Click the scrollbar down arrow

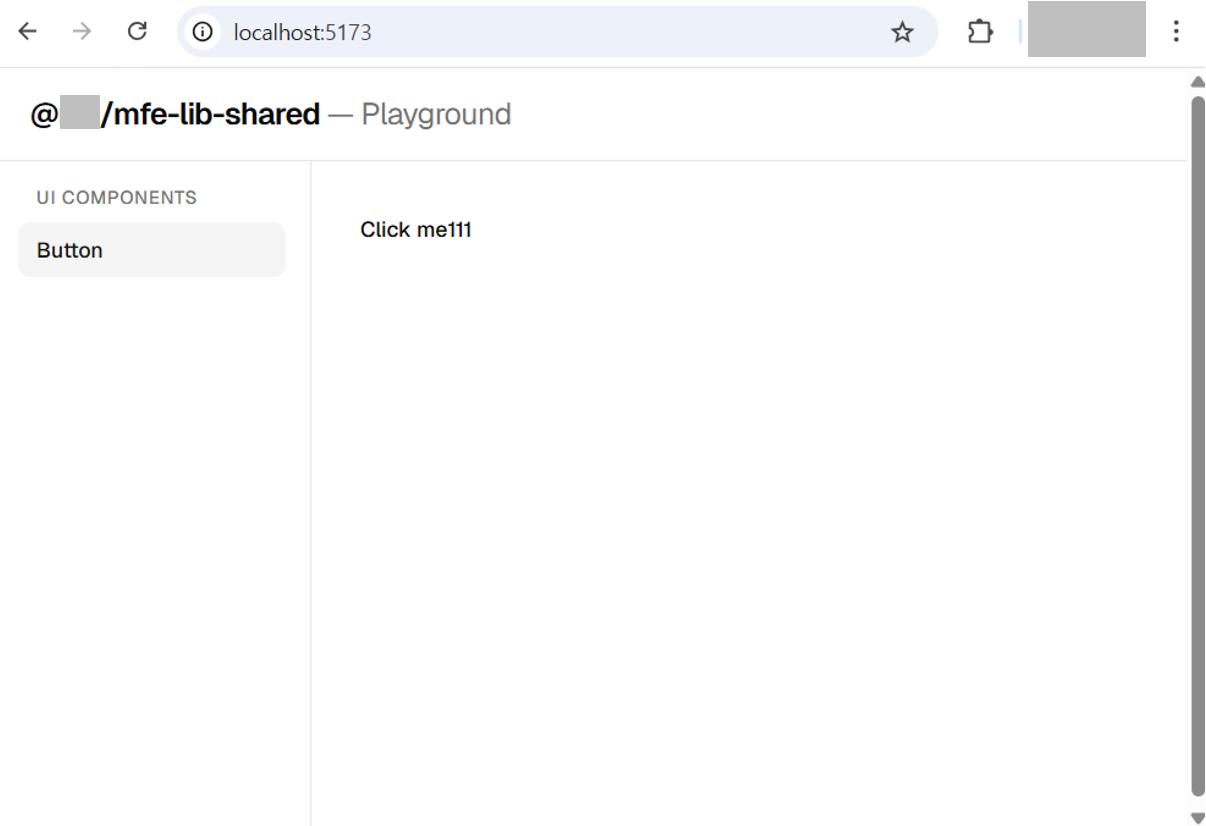click(1198, 816)
